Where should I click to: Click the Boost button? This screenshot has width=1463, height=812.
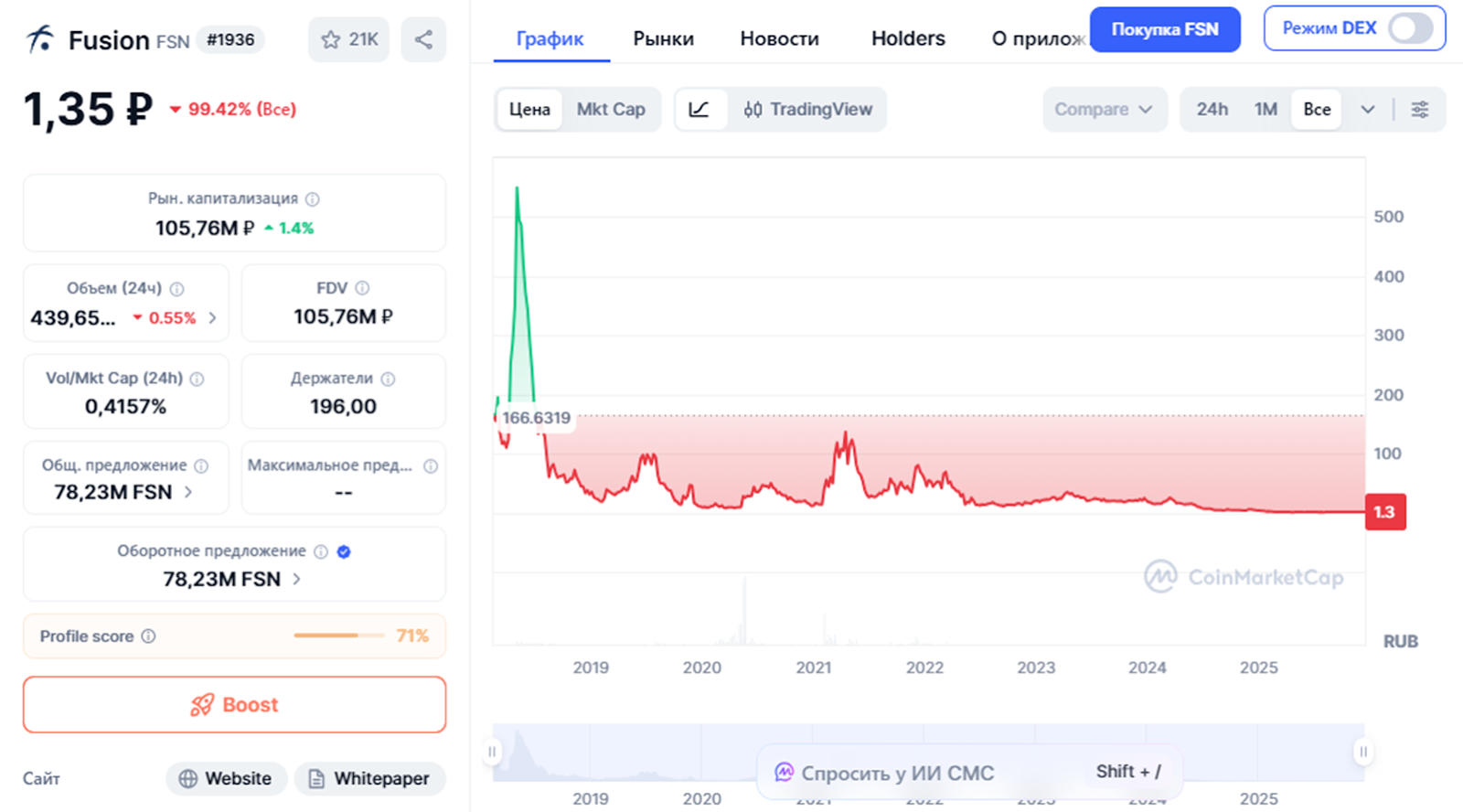[x=234, y=705]
